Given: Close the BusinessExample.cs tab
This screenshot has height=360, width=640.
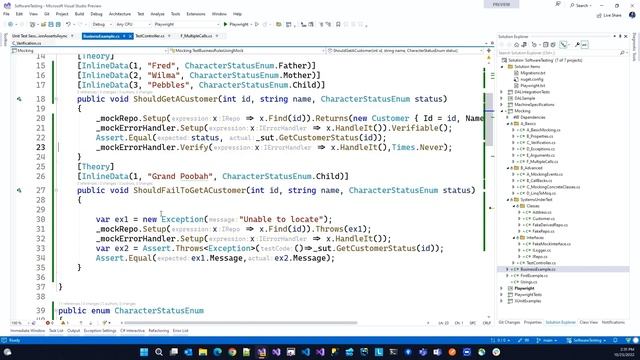Looking at the screenshot, I should (x=131, y=36).
